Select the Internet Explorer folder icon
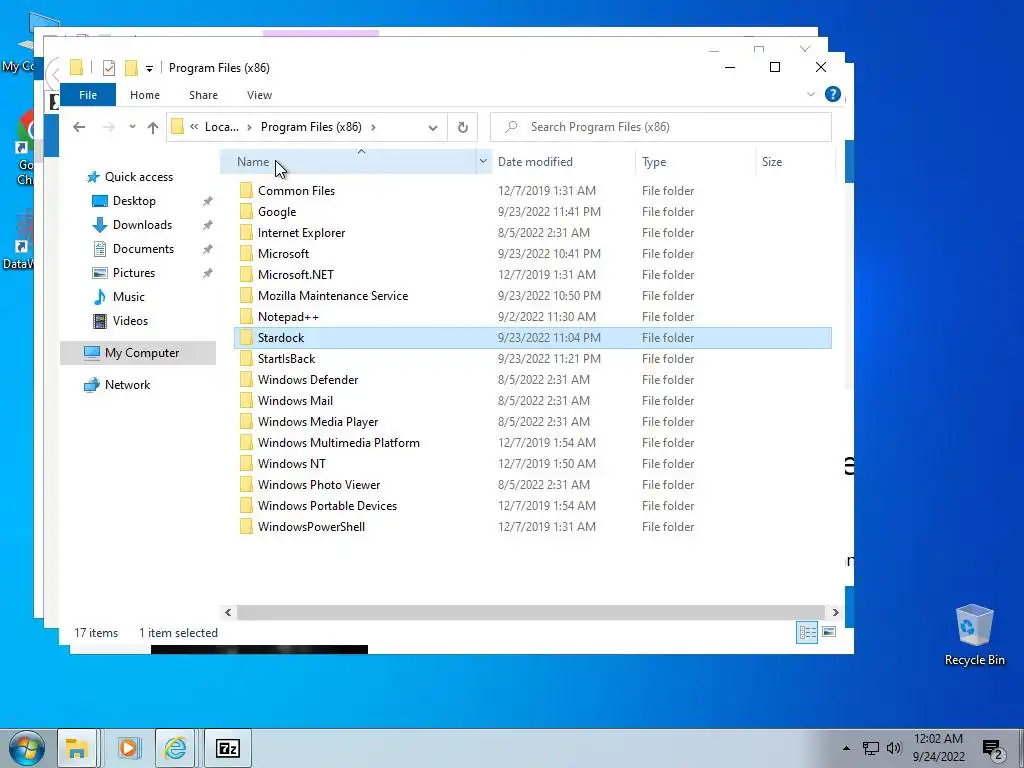The width and height of the screenshot is (1024, 768). [x=246, y=232]
